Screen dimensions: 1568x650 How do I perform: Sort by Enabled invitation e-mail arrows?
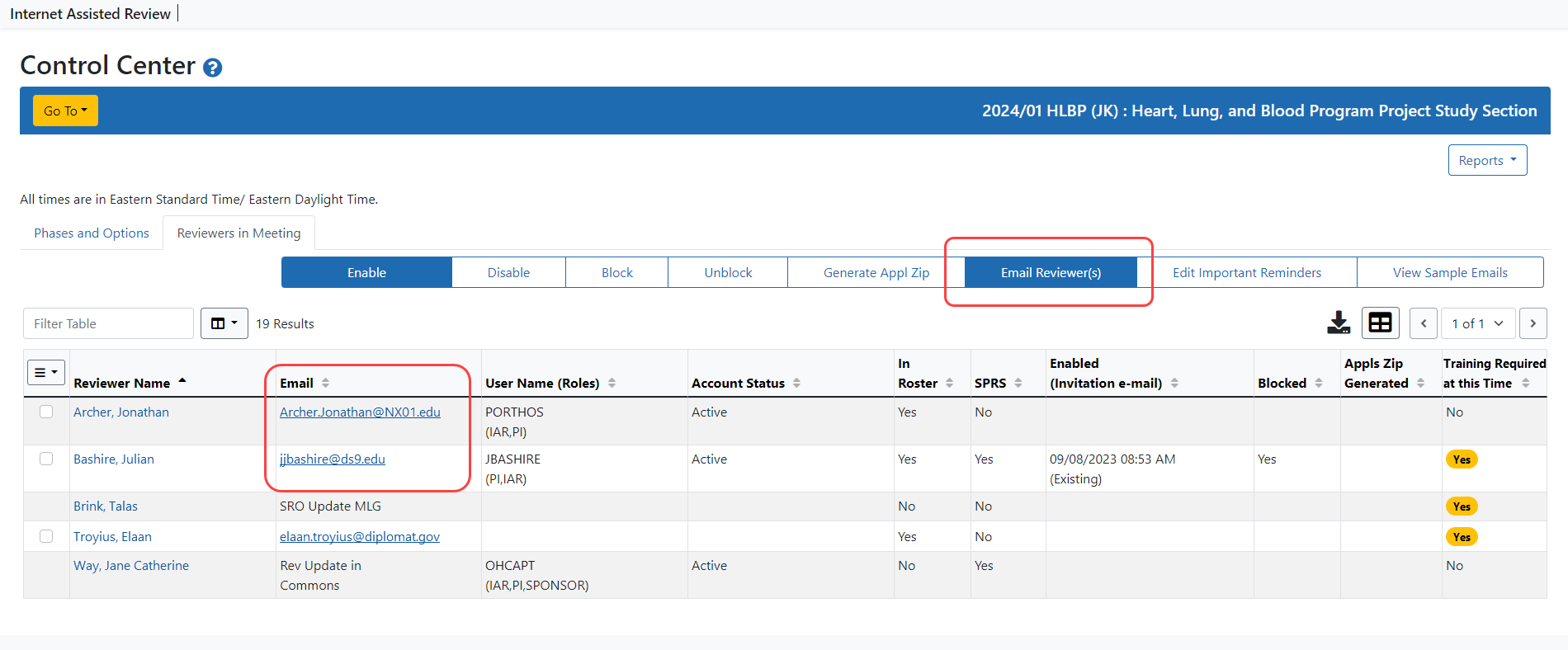(x=1174, y=383)
